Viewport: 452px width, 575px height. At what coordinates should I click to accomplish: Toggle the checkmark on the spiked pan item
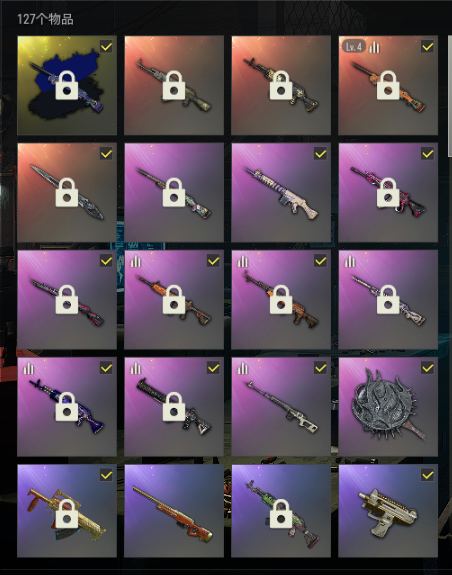click(x=427, y=368)
